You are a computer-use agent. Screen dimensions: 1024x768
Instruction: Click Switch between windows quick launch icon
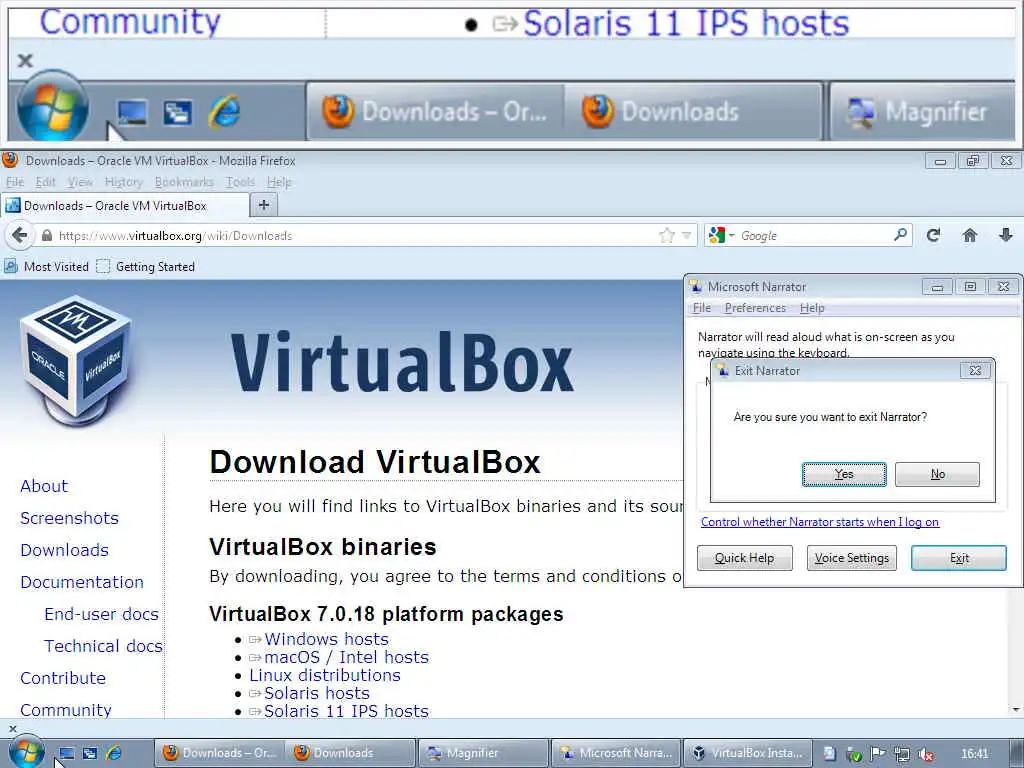[89, 753]
